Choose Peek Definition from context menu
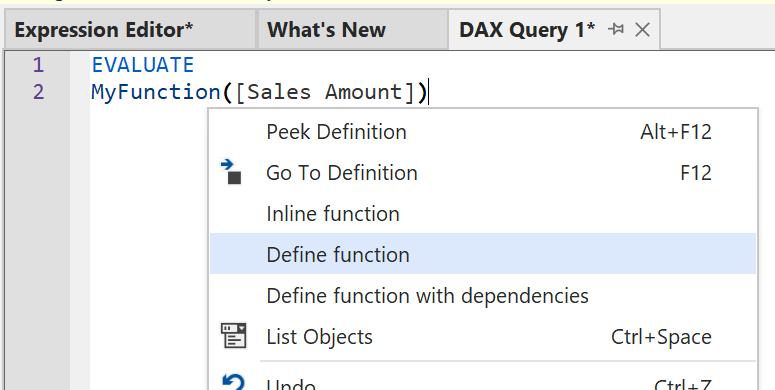 click(483, 132)
